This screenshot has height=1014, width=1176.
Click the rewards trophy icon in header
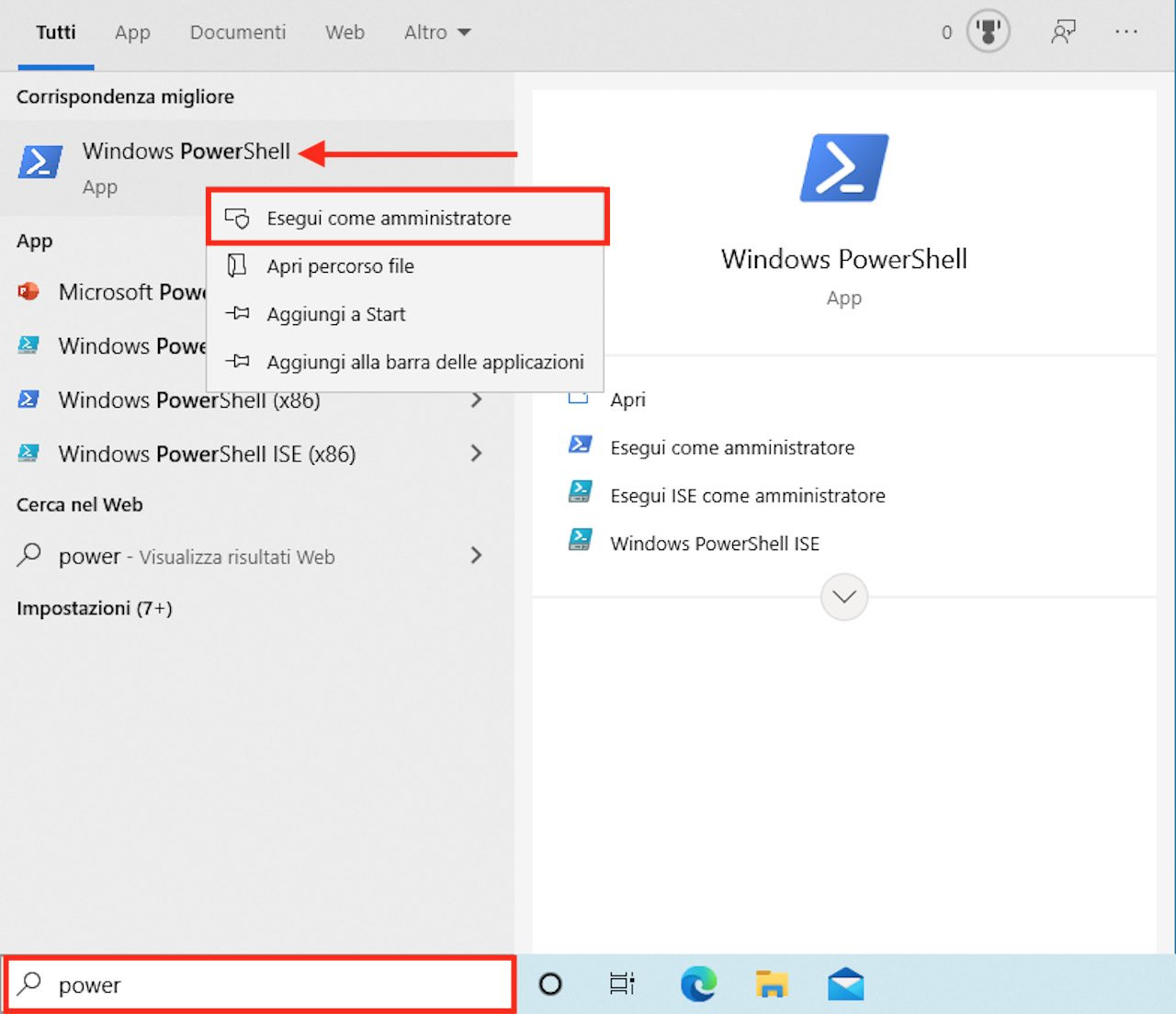989,32
